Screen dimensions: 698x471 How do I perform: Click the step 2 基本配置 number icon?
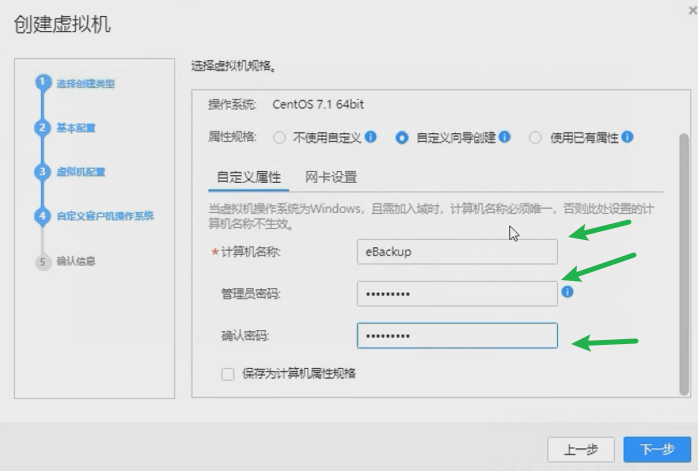42,128
